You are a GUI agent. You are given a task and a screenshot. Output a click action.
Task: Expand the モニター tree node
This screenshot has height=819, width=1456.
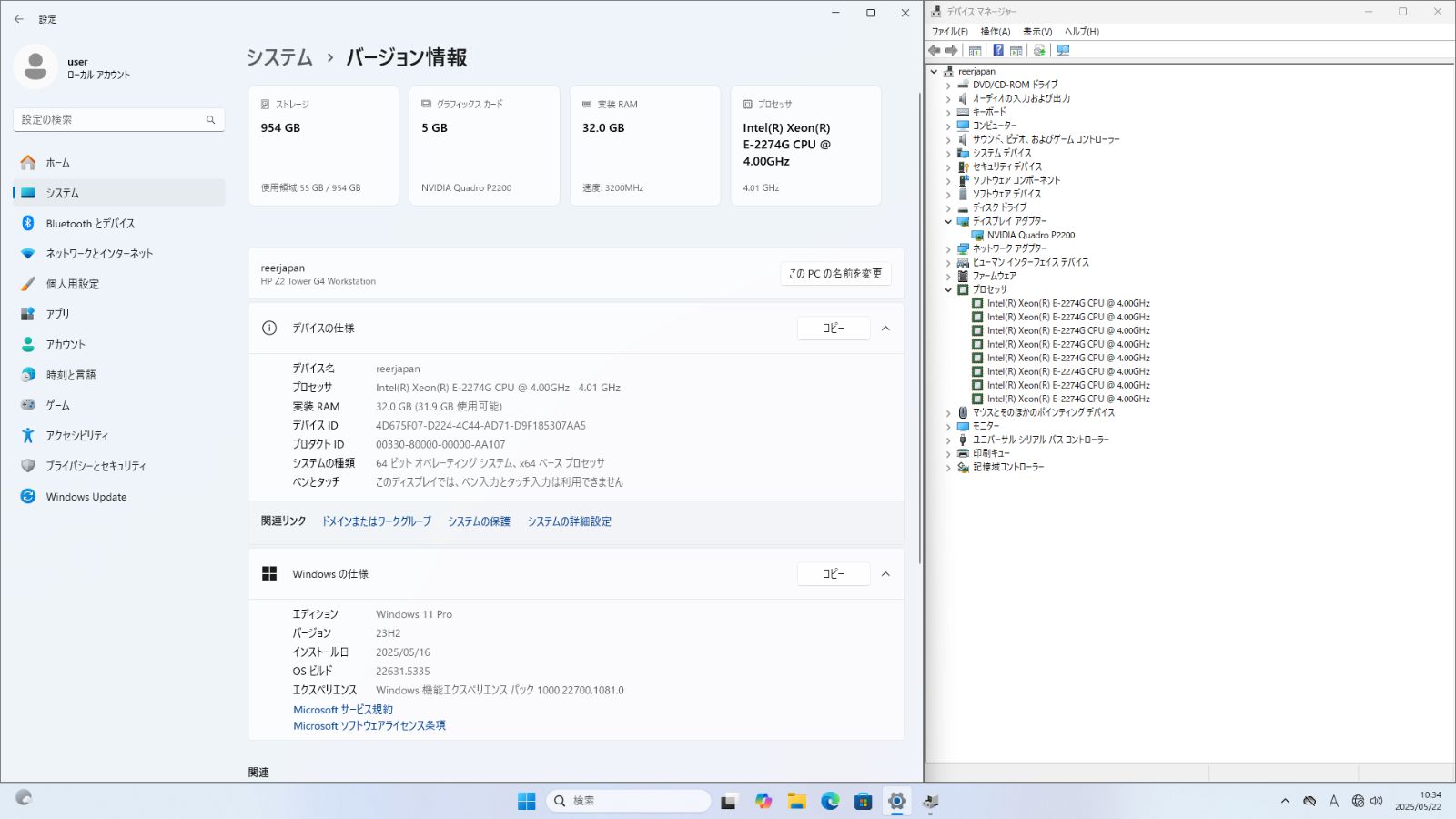[x=948, y=426]
